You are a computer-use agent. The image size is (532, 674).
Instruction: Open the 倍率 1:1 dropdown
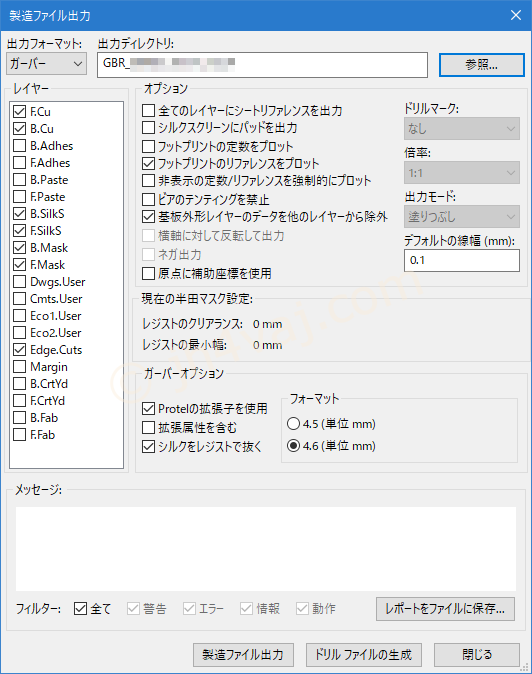point(462,173)
